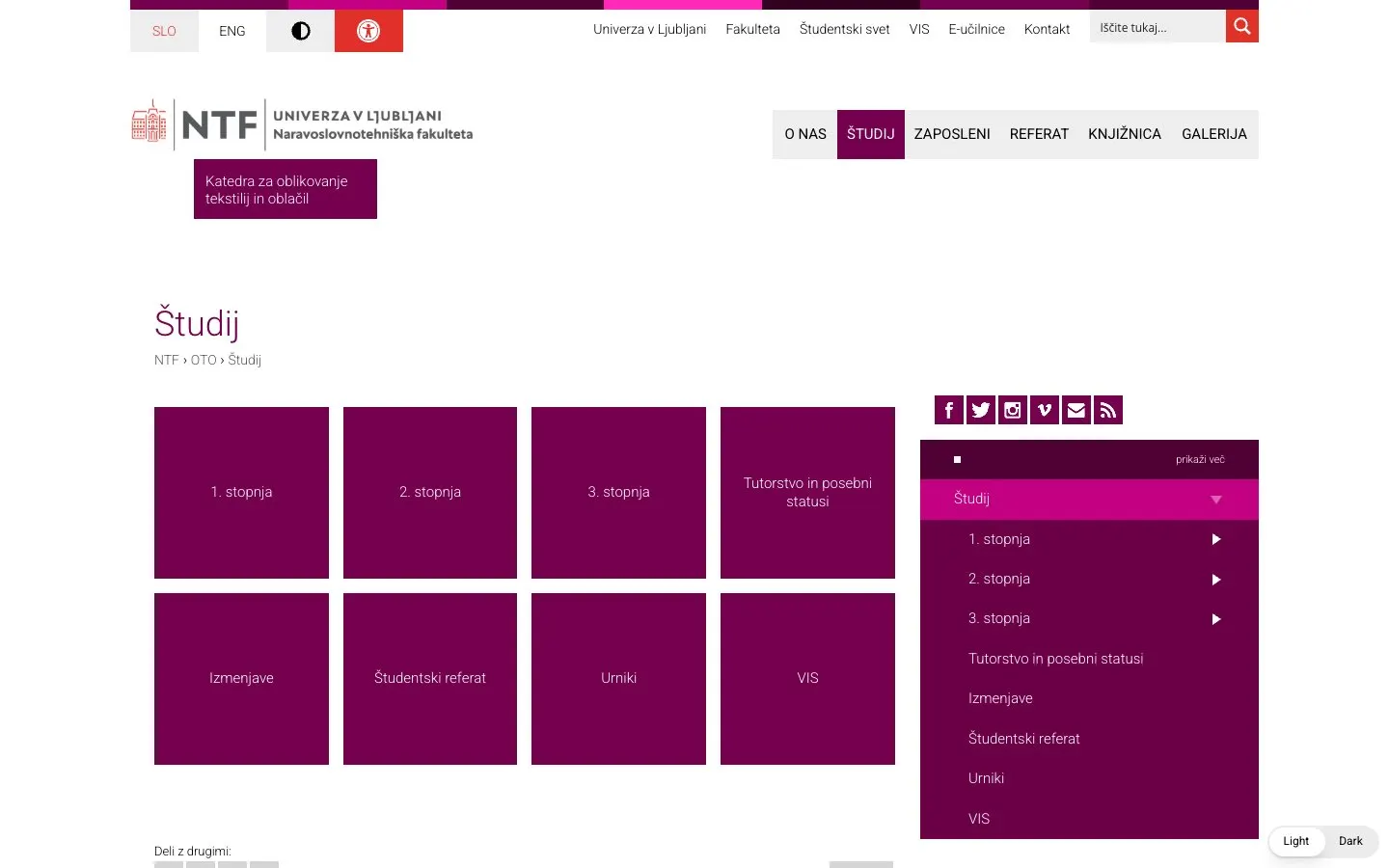This screenshot has height=868, width=1389.
Task: Switch the site language to SLO
Action: click(x=164, y=31)
